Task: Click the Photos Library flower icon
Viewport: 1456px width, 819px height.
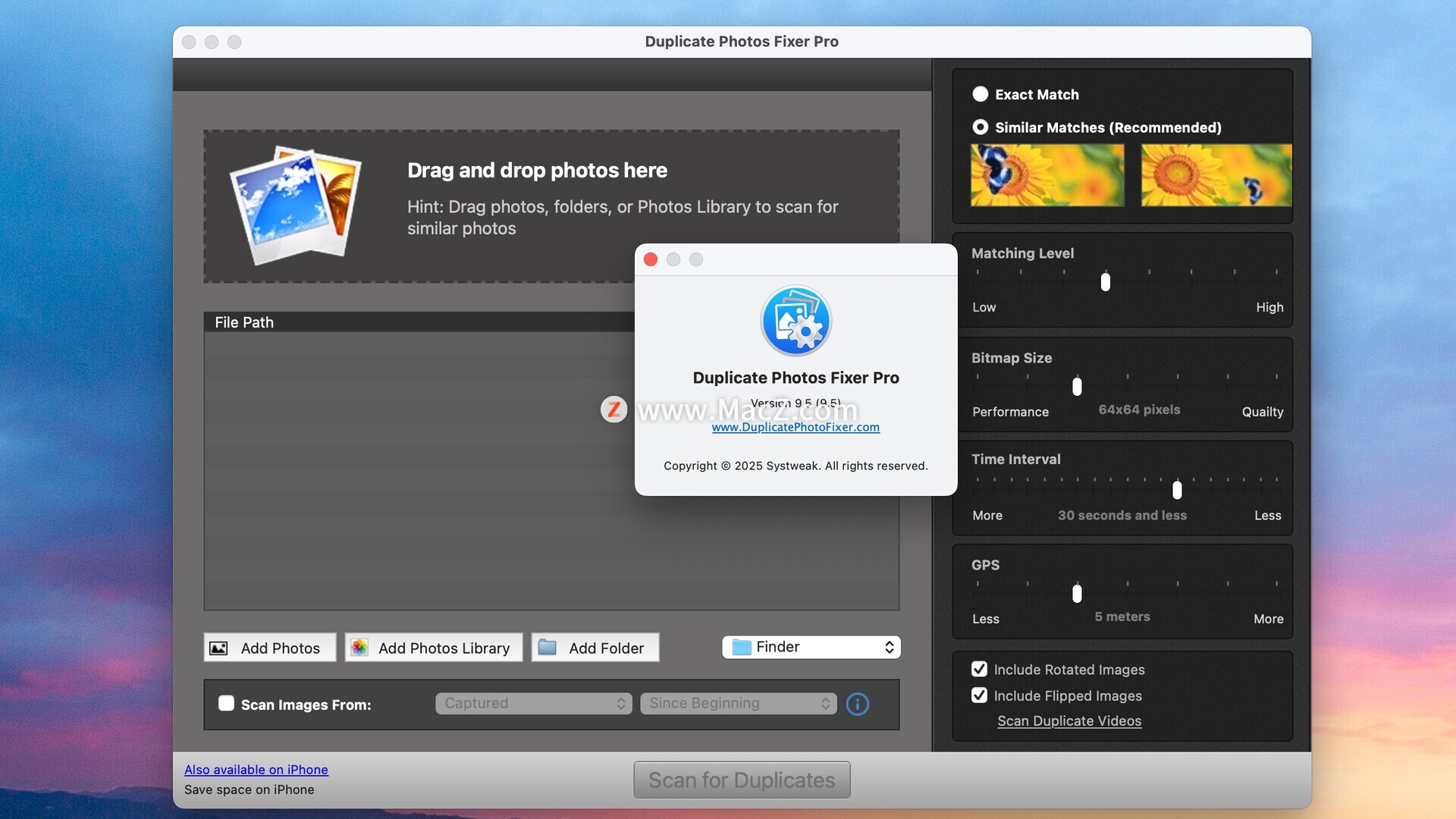Action: (x=359, y=648)
